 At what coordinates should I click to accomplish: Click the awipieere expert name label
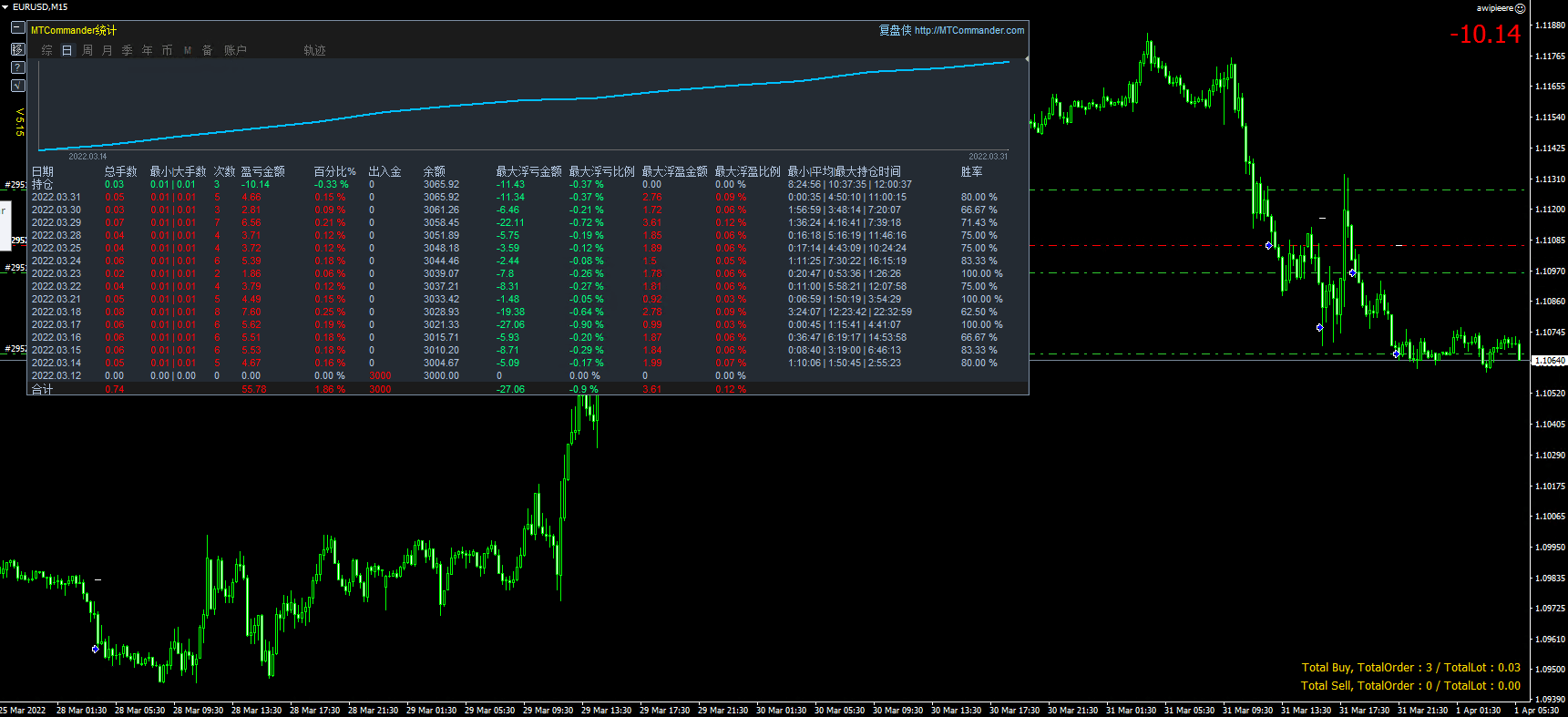tap(1495, 8)
